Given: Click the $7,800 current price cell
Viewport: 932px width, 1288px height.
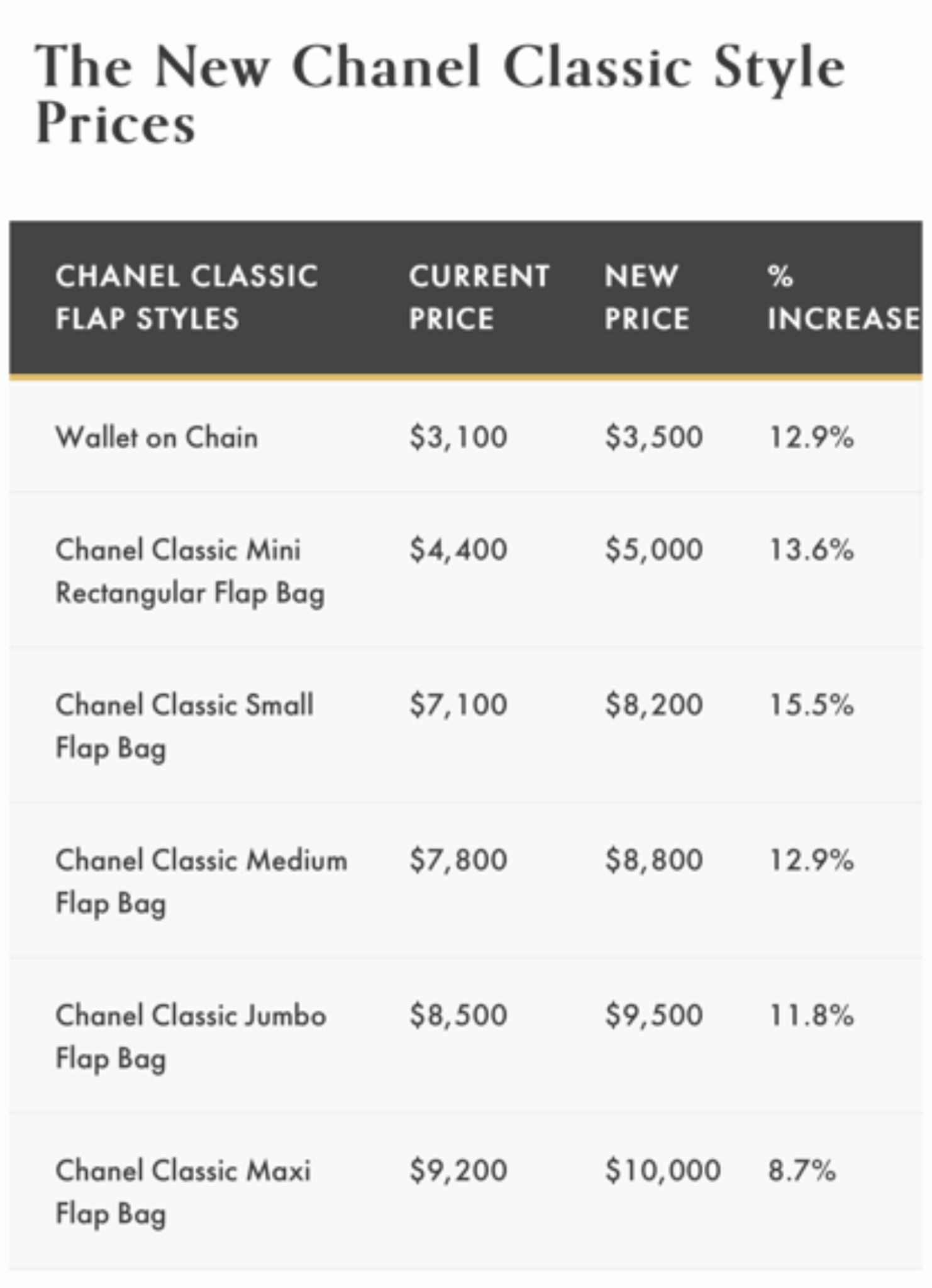Looking at the screenshot, I should [458, 860].
